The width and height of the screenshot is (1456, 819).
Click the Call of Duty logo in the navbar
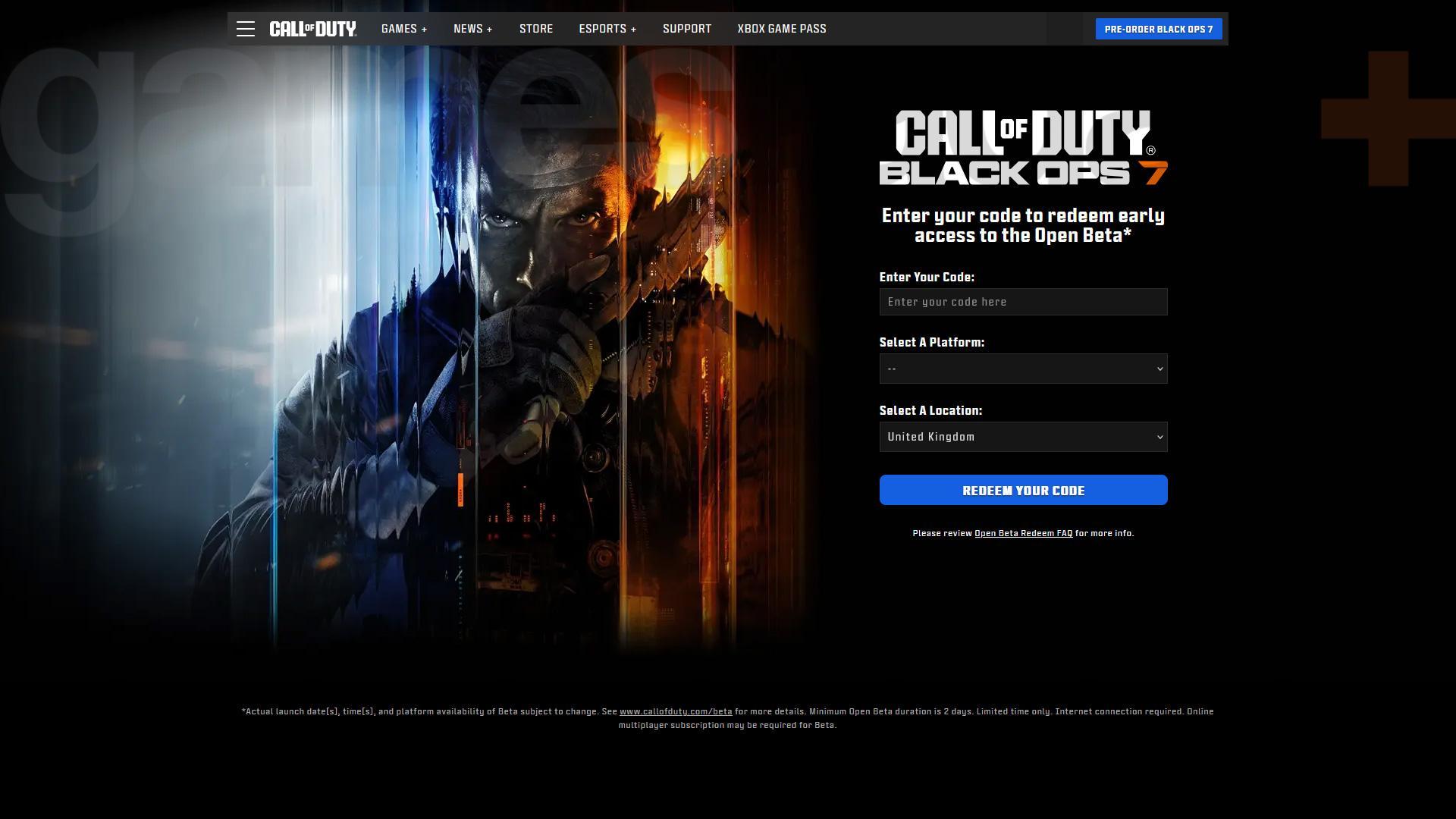click(312, 29)
